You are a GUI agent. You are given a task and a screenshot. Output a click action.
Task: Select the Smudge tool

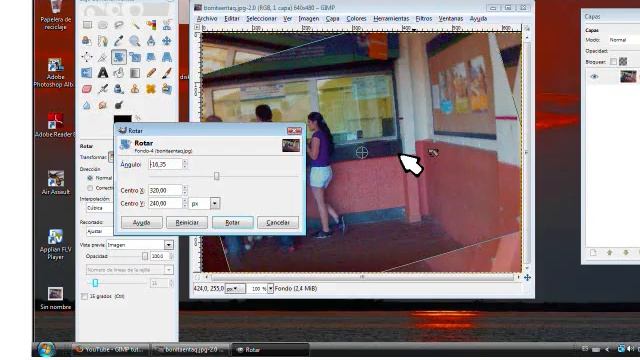[103, 105]
